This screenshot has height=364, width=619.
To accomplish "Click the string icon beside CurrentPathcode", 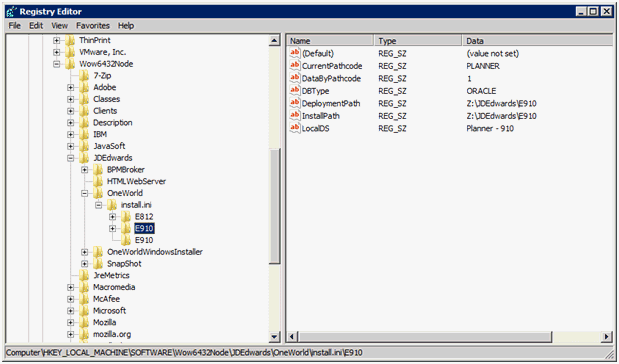I will [x=294, y=66].
